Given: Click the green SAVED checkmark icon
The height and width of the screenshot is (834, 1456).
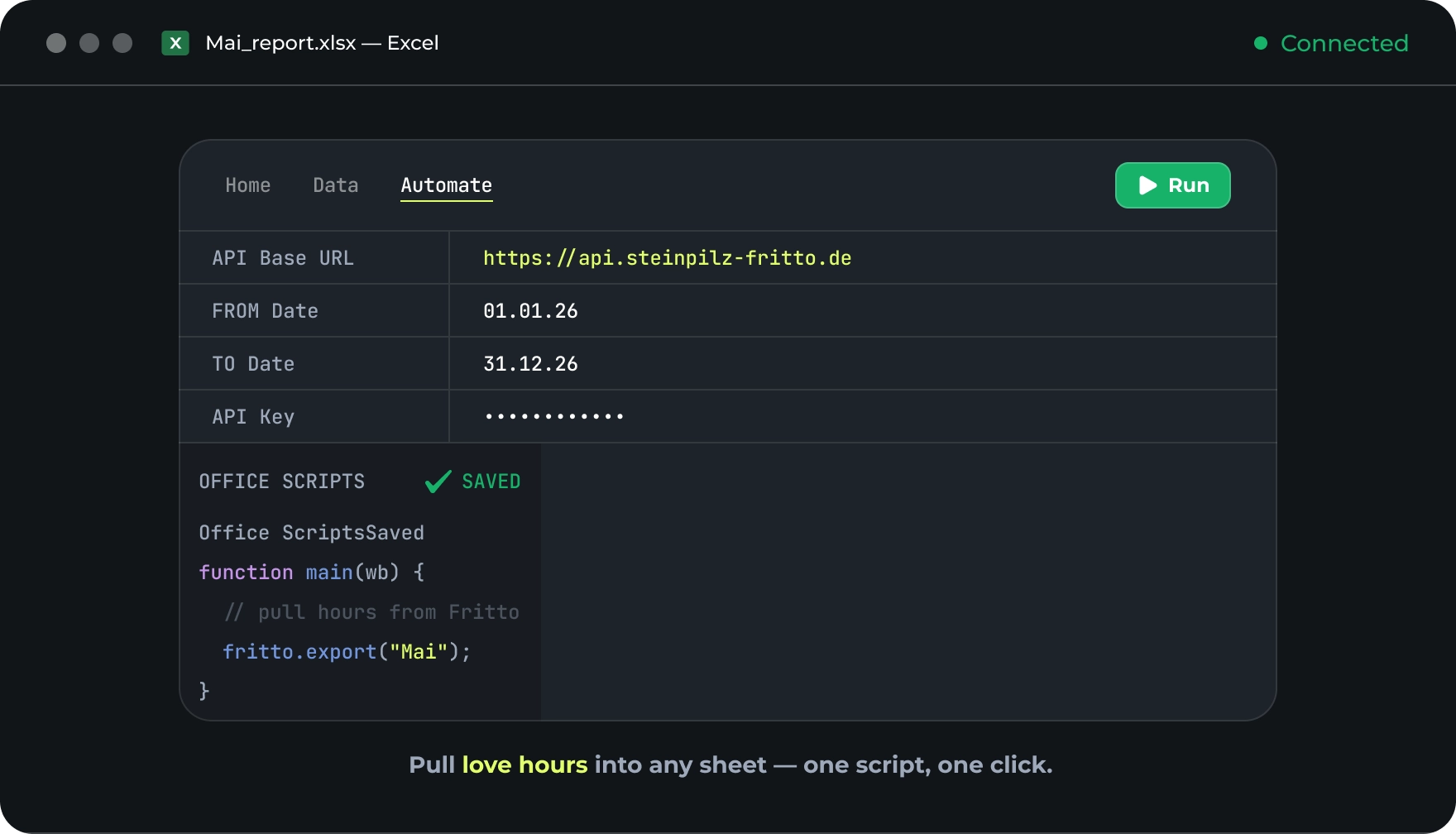Looking at the screenshot, I should point(438,482).
